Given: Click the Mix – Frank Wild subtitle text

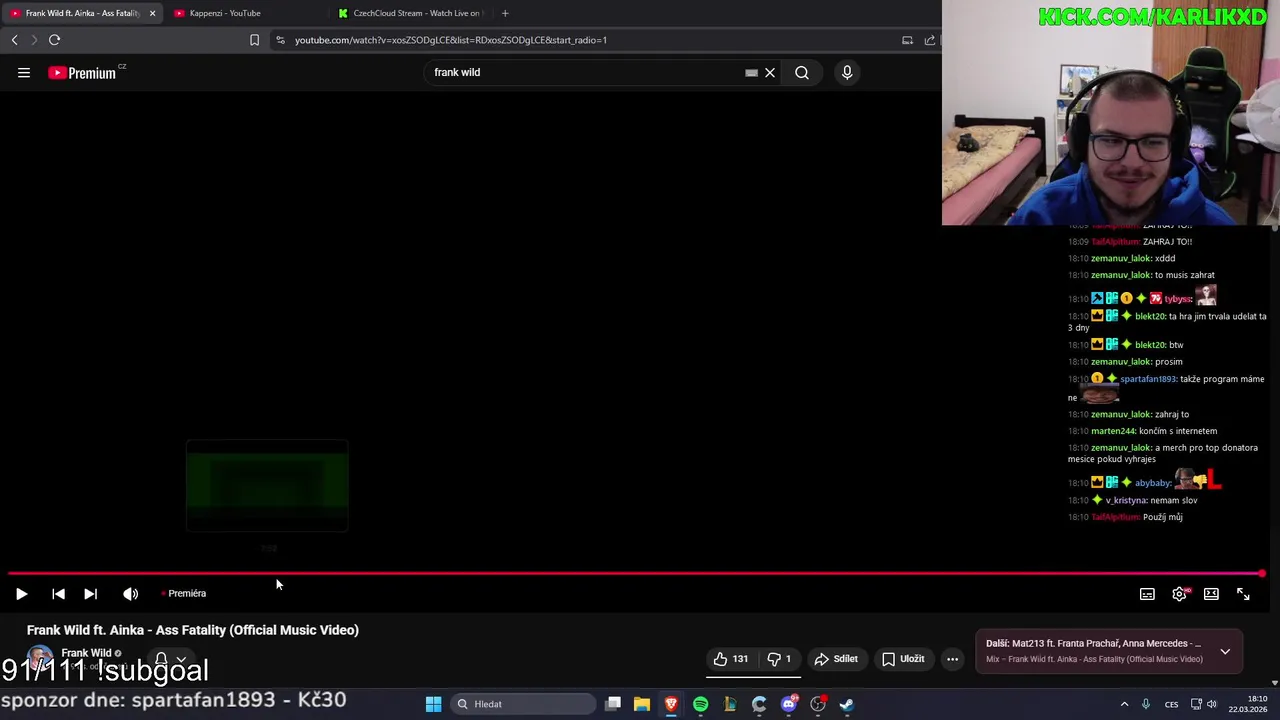Looking at the screenshot, I should (1094, 659).
